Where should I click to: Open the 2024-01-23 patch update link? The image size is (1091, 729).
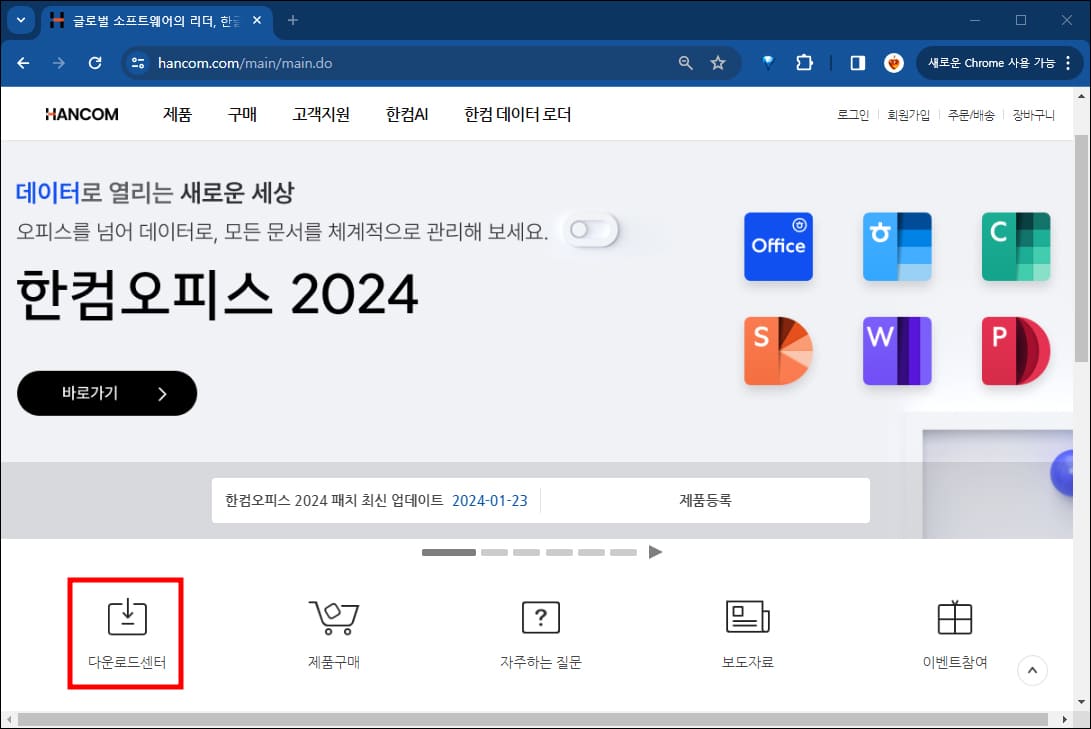[x=490, y=500]
